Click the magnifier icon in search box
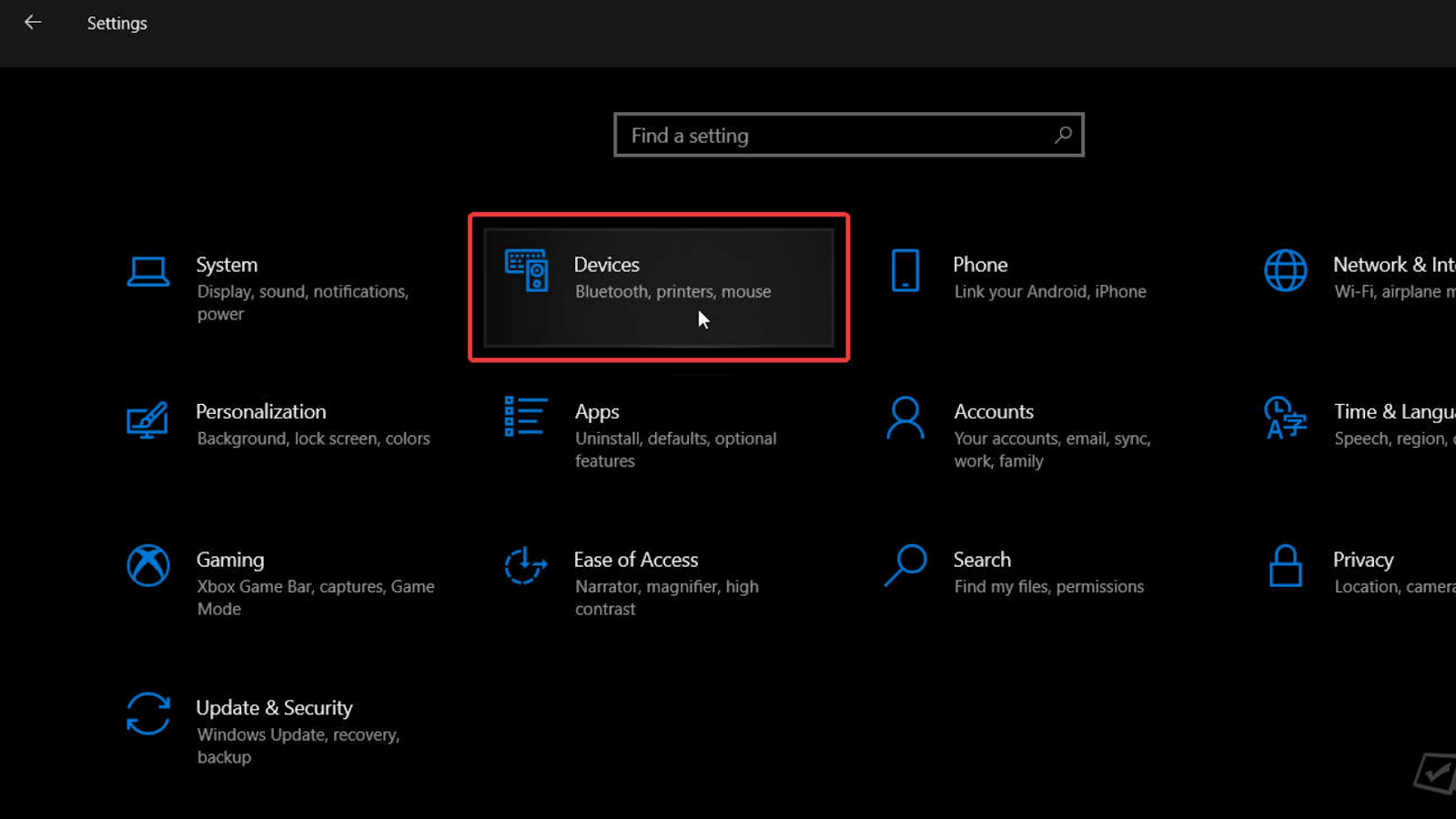The height and width of the screenshot is (819, 1456). click(x=1062, y=135)
